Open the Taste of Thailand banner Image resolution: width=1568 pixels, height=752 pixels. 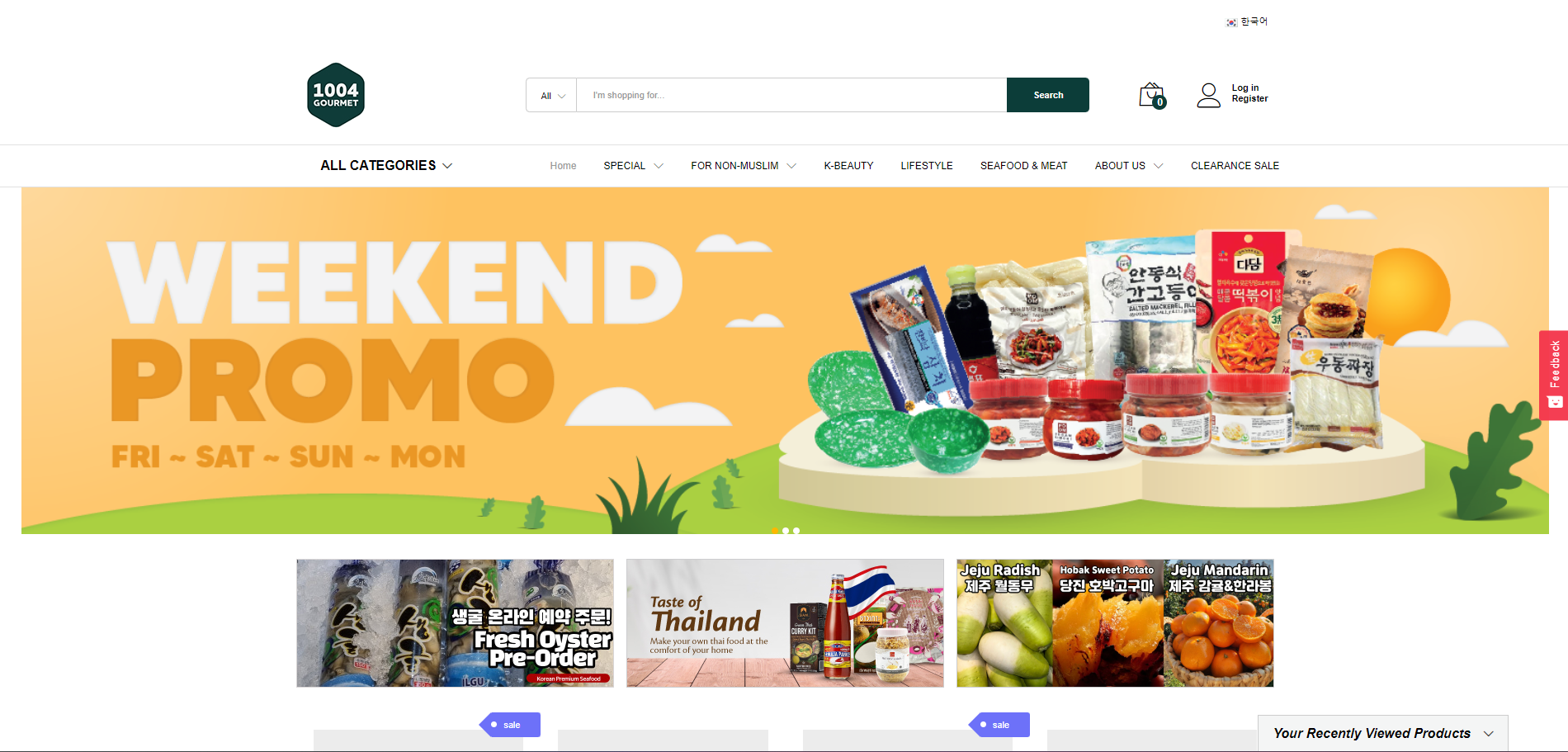coord(785,623)
